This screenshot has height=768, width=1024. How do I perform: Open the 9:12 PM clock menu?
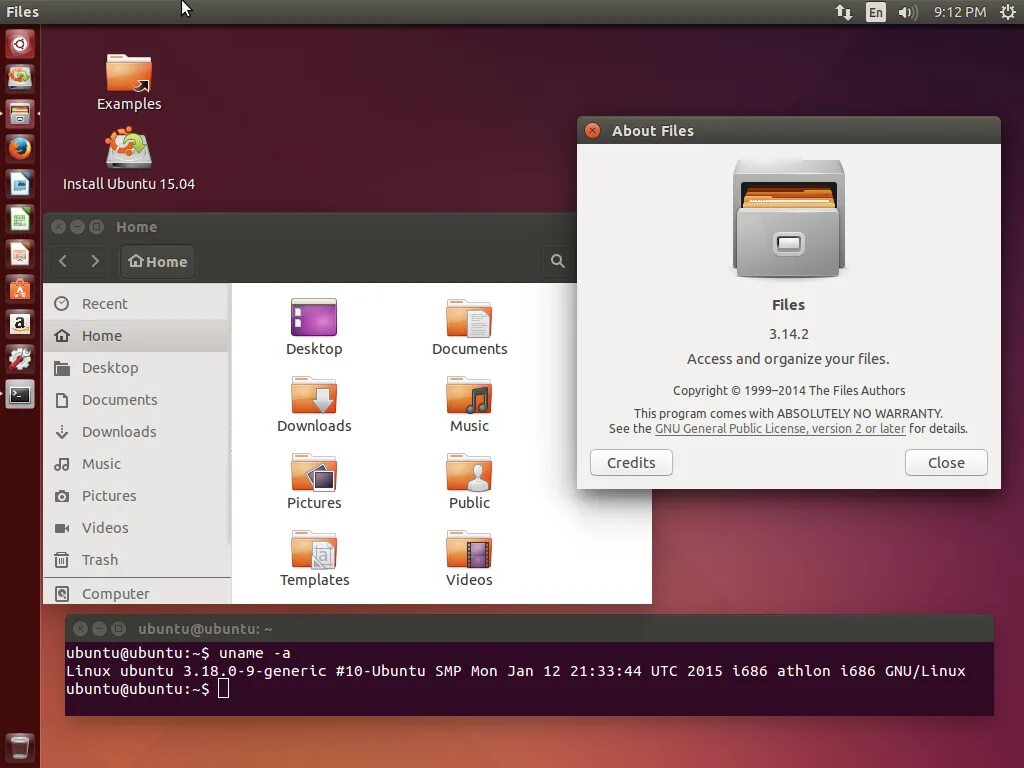[959, 12]
